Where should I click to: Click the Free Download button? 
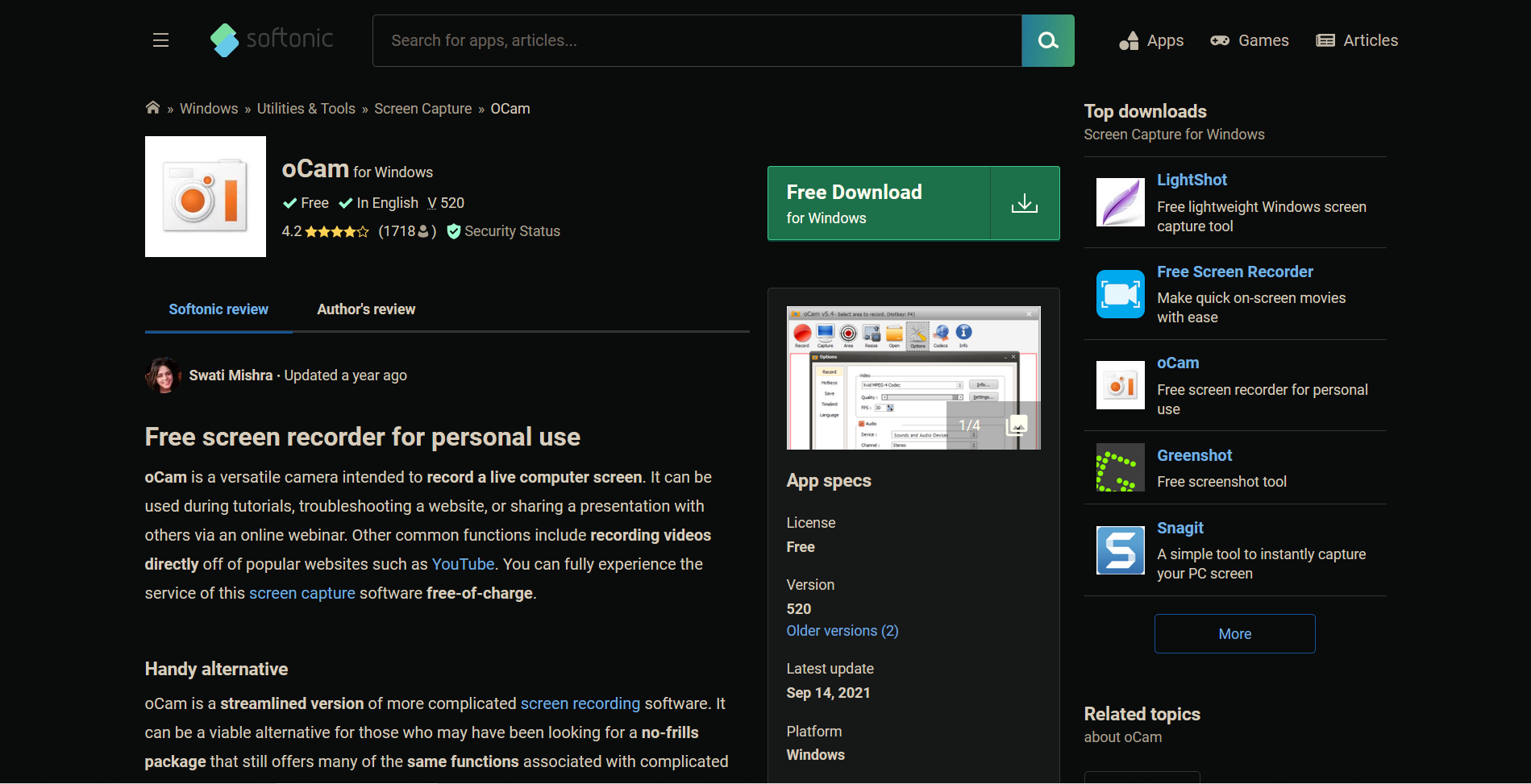(879, 203)
